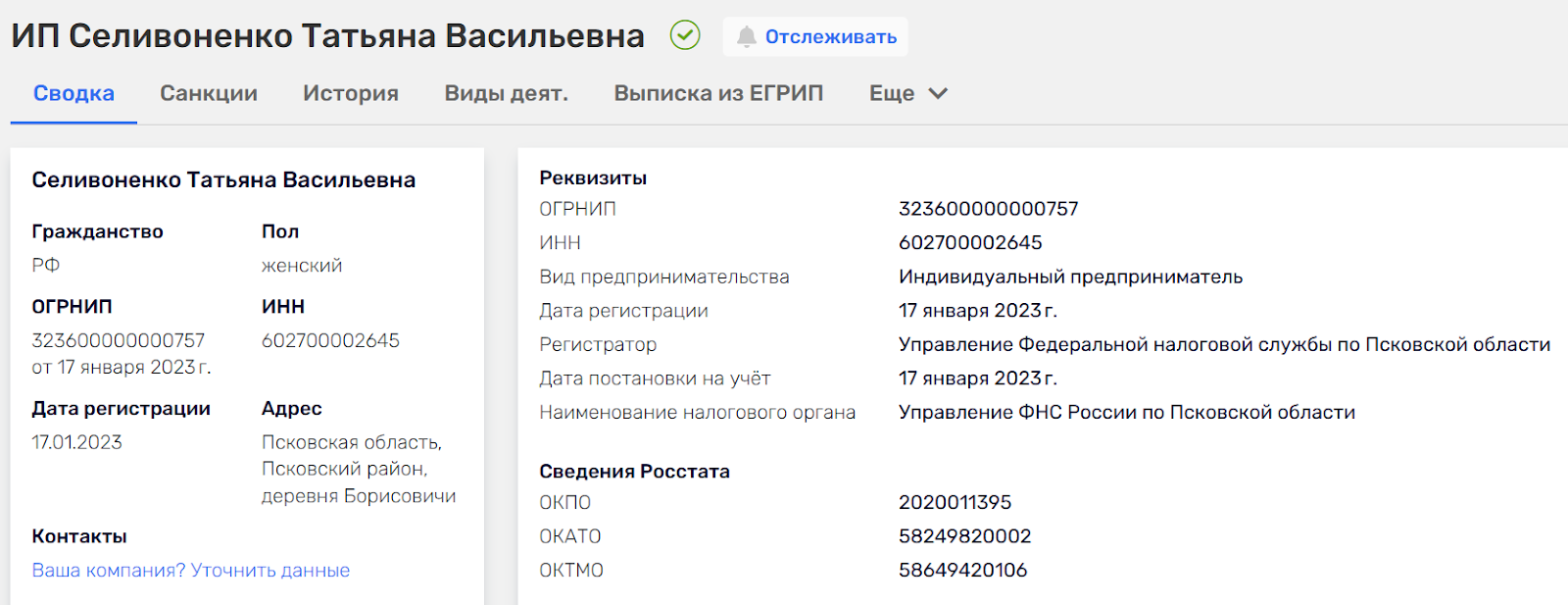This screenshot has height=605, width=1568.
Task: Click the Регистратор tax authority name
Action: point(1224,345)
